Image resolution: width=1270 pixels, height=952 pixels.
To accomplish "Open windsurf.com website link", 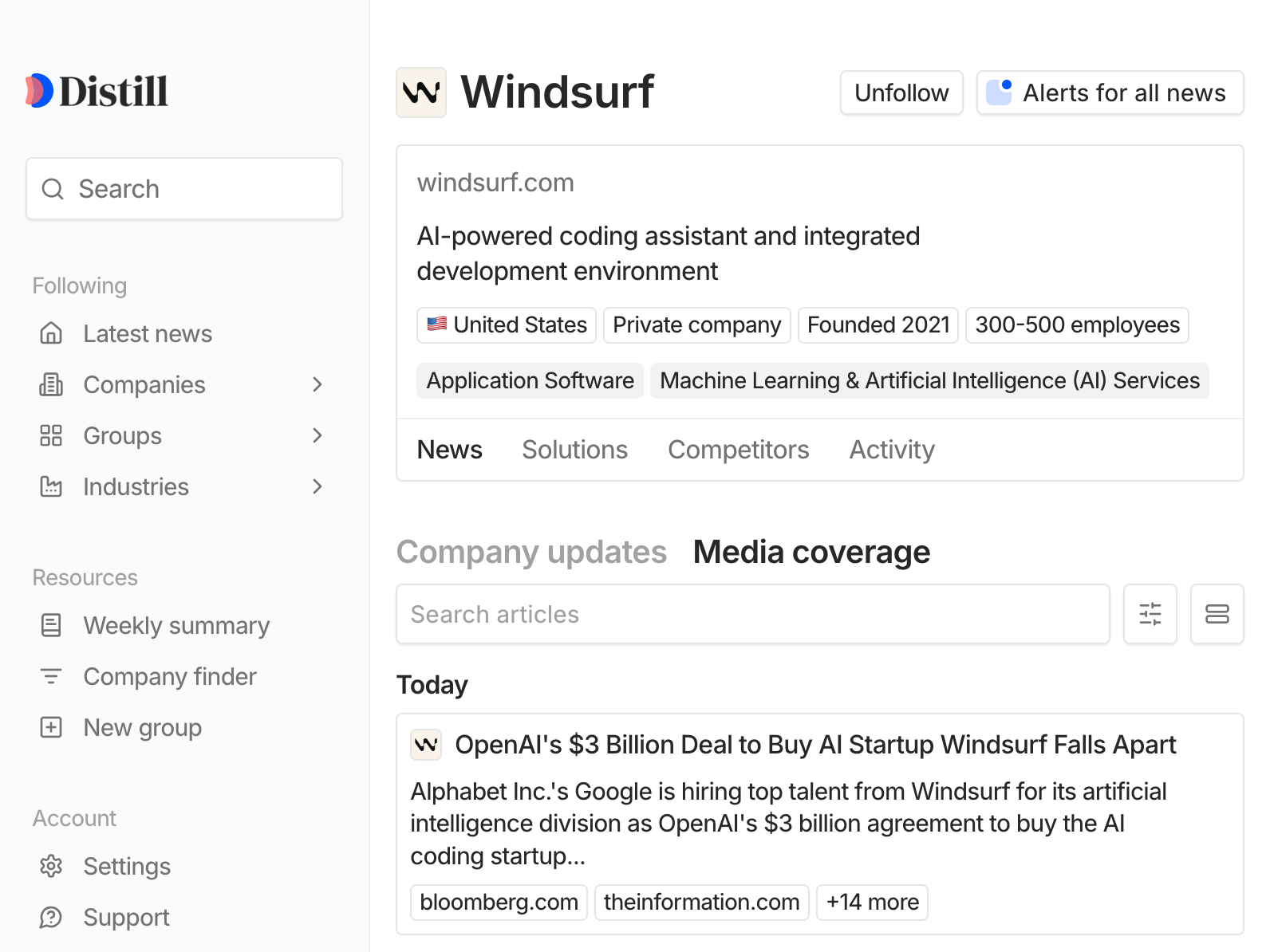I will 495,183.
